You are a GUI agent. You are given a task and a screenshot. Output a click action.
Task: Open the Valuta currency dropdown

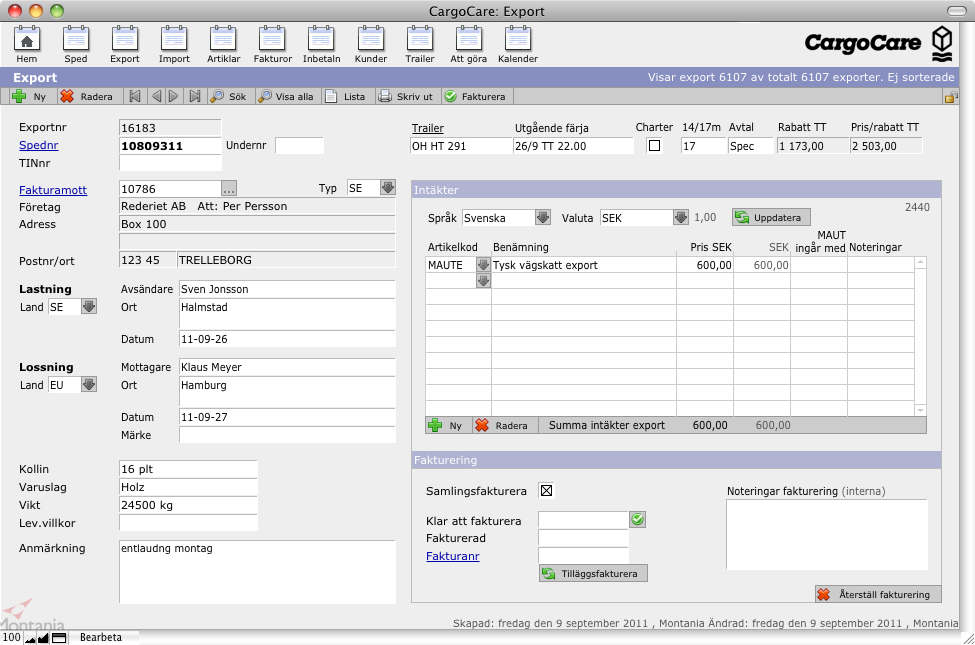(680, 218)
